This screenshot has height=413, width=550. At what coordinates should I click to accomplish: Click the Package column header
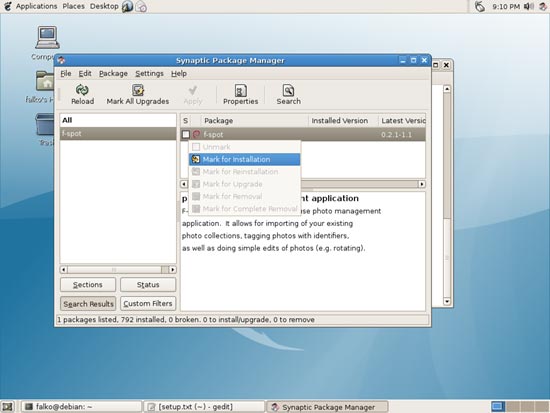(254, 121)
